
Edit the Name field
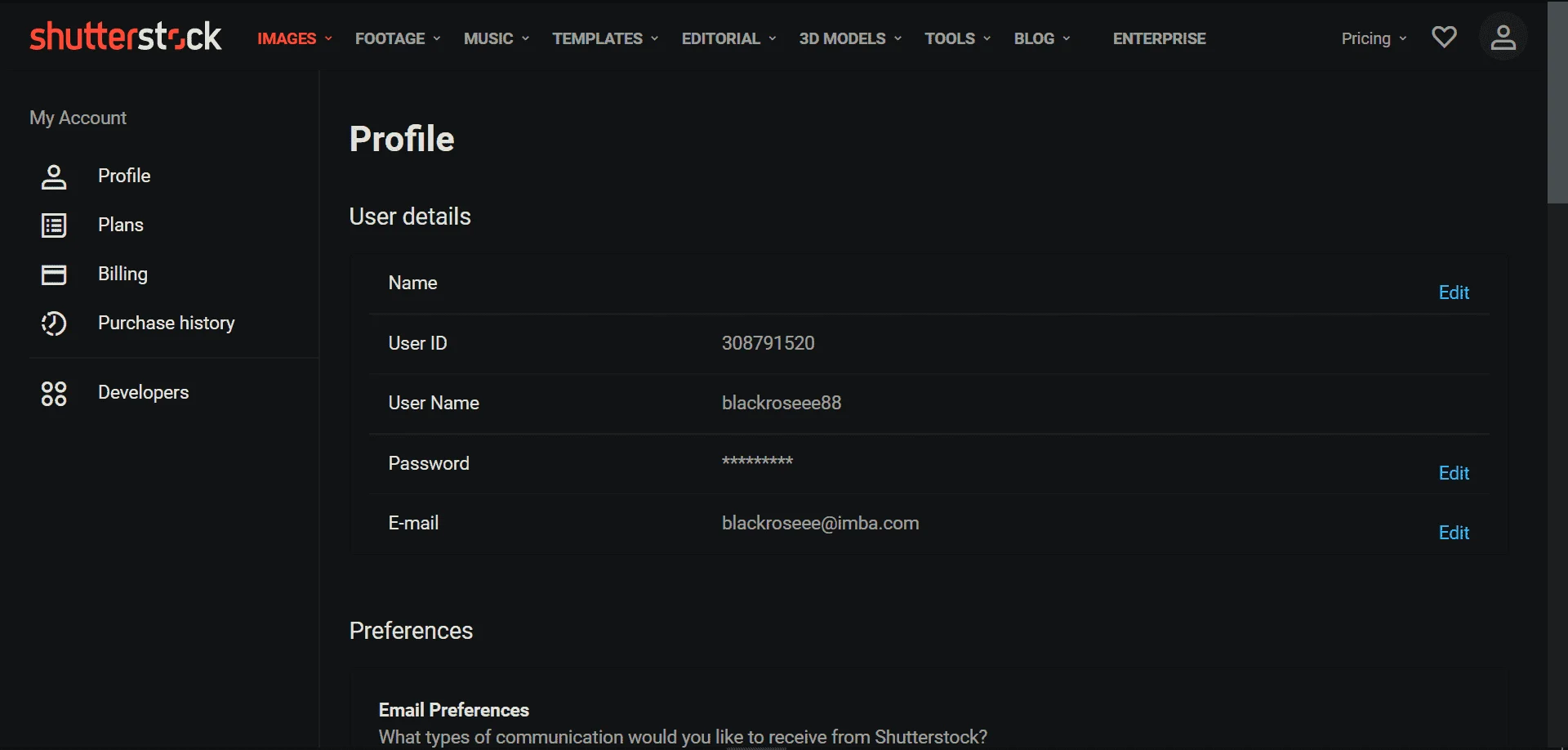coord(1454,292)
